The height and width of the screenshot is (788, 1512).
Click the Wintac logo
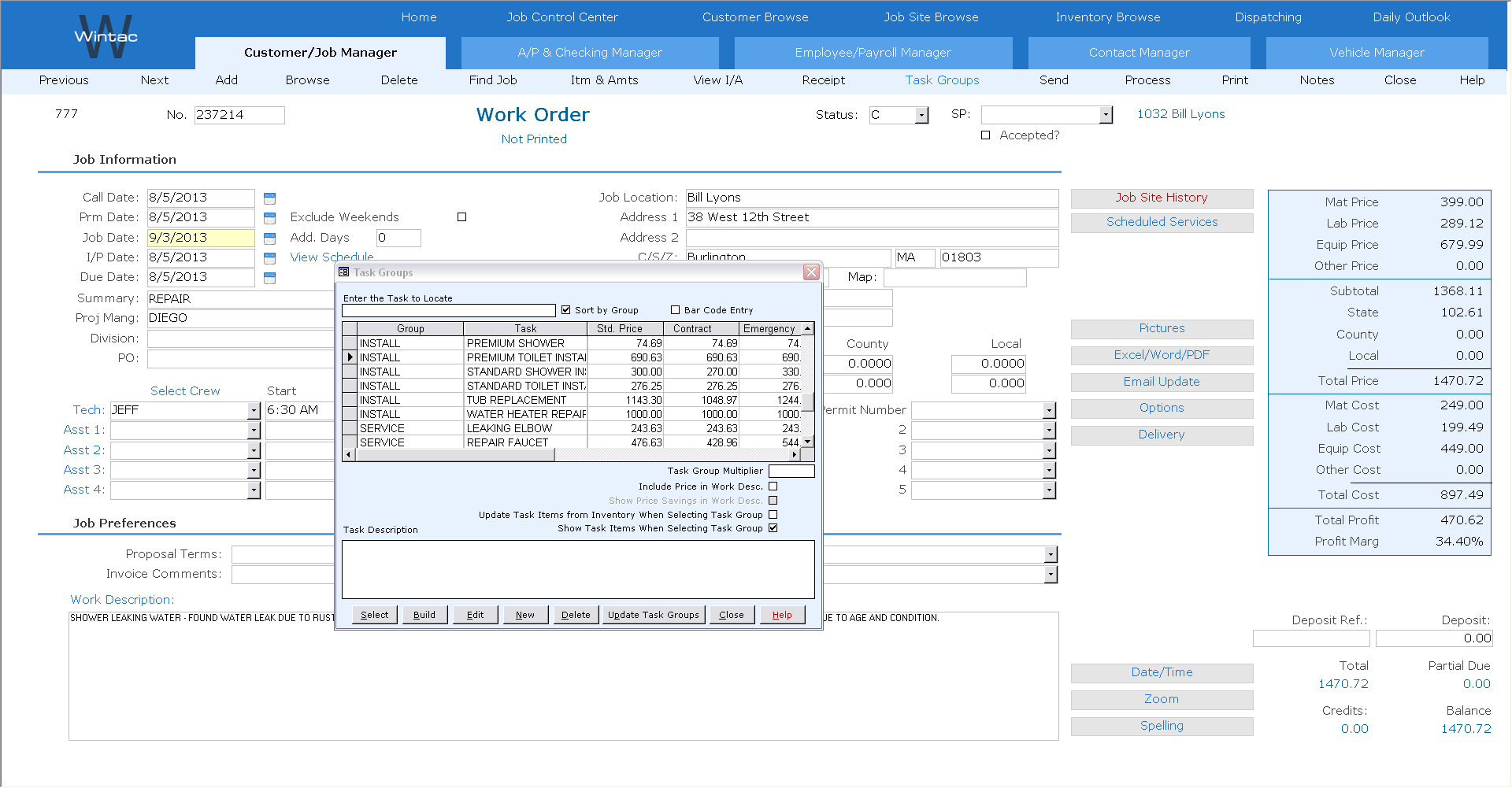click(x=106, y=36)
